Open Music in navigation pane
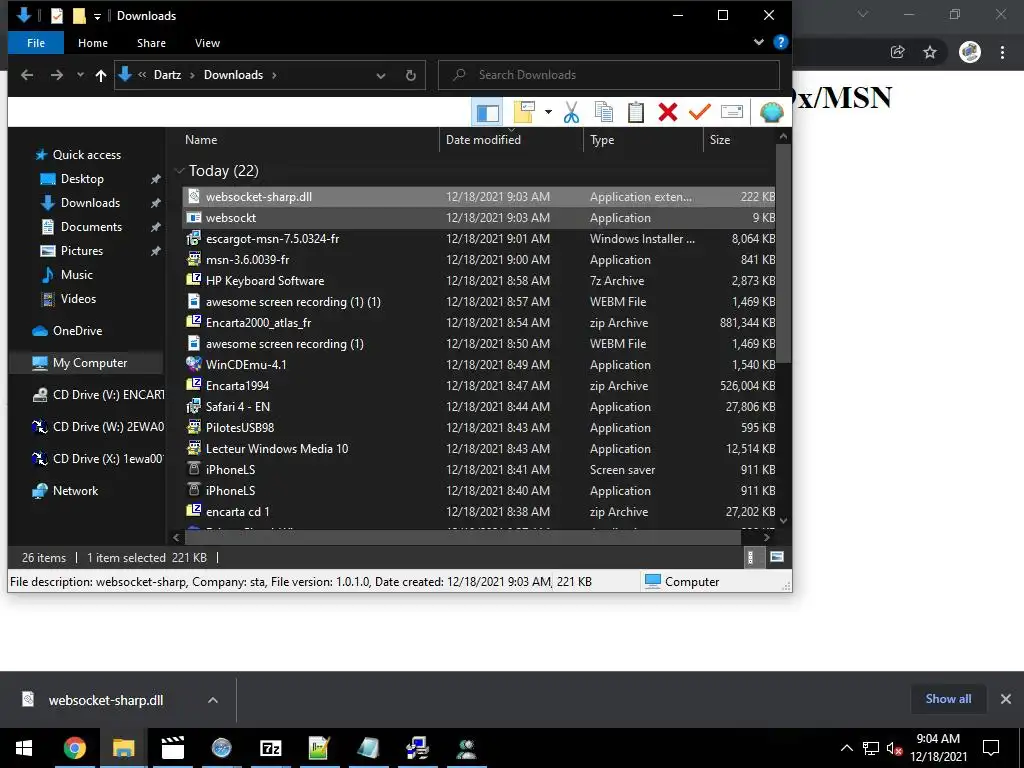 click(x=76, y=275)
